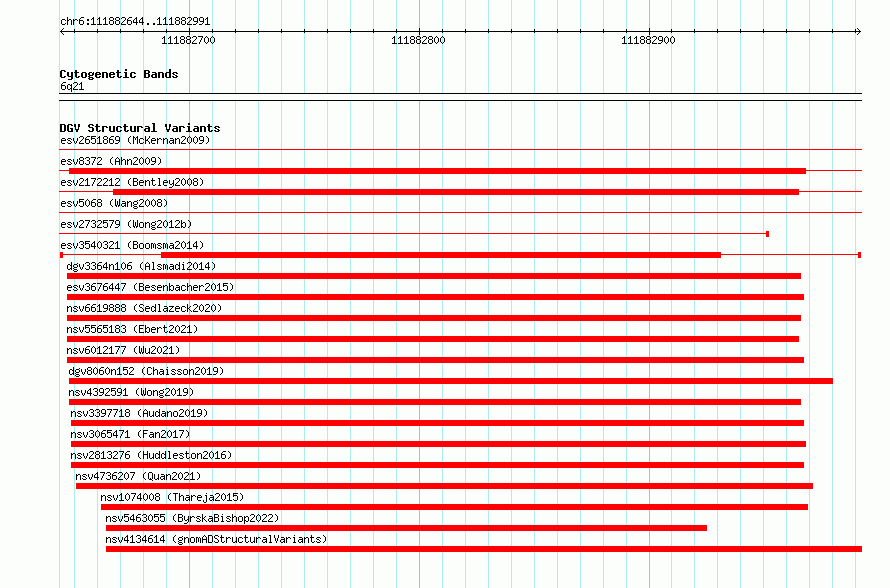This screenshot has height=588, width=890.
Task: Click the red bar of dgv3364n106
Action: click(x=434, y=276)
